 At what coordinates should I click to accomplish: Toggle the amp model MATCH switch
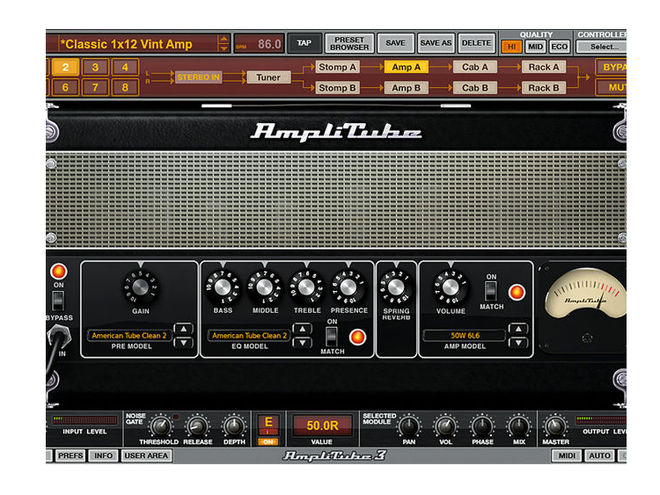491,291
